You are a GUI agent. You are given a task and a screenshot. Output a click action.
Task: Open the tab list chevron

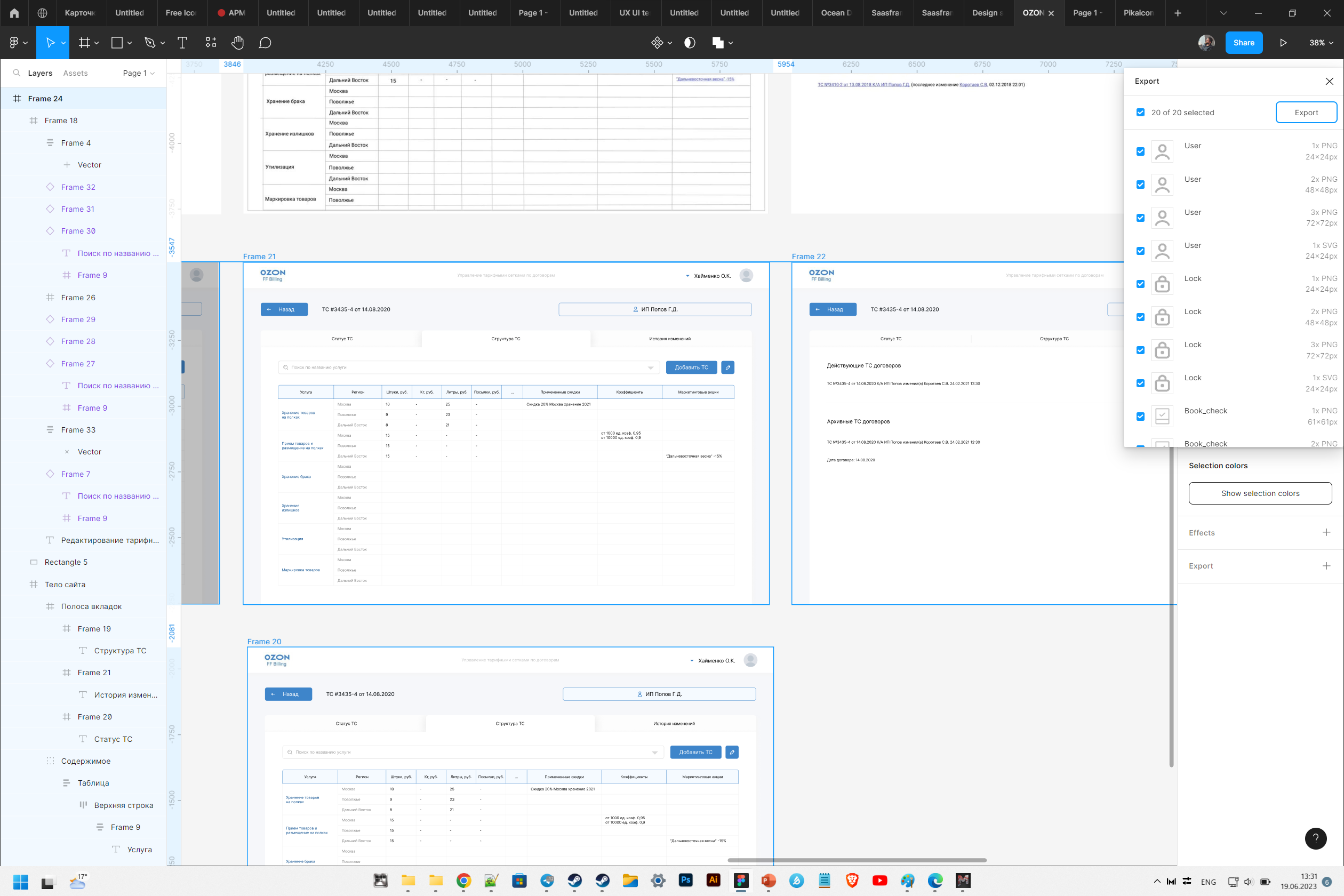(x=1223, y=13)
